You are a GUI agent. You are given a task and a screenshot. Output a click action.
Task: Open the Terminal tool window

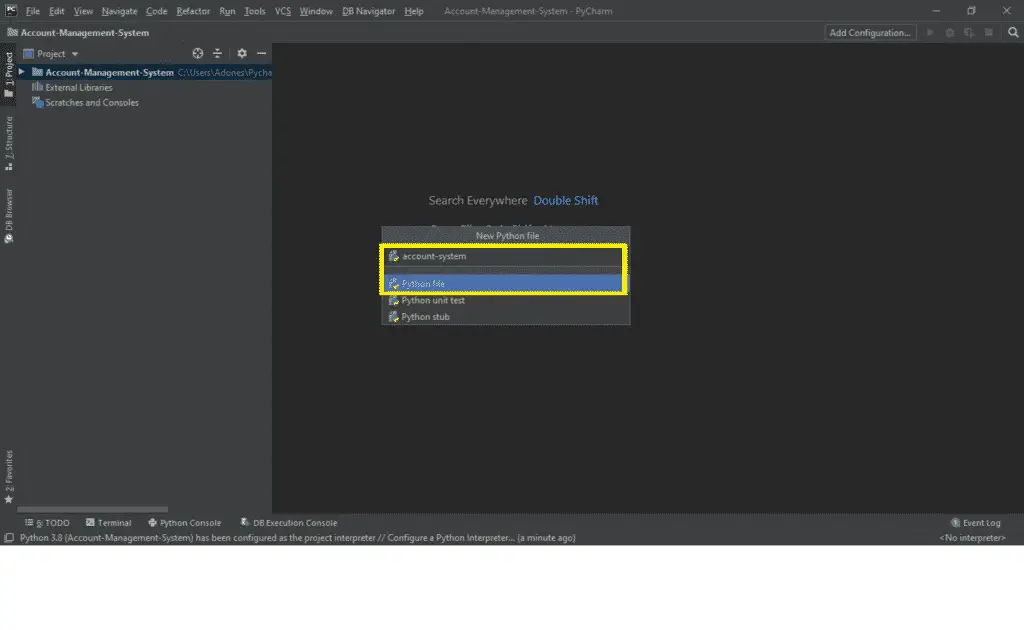[109, 522]
